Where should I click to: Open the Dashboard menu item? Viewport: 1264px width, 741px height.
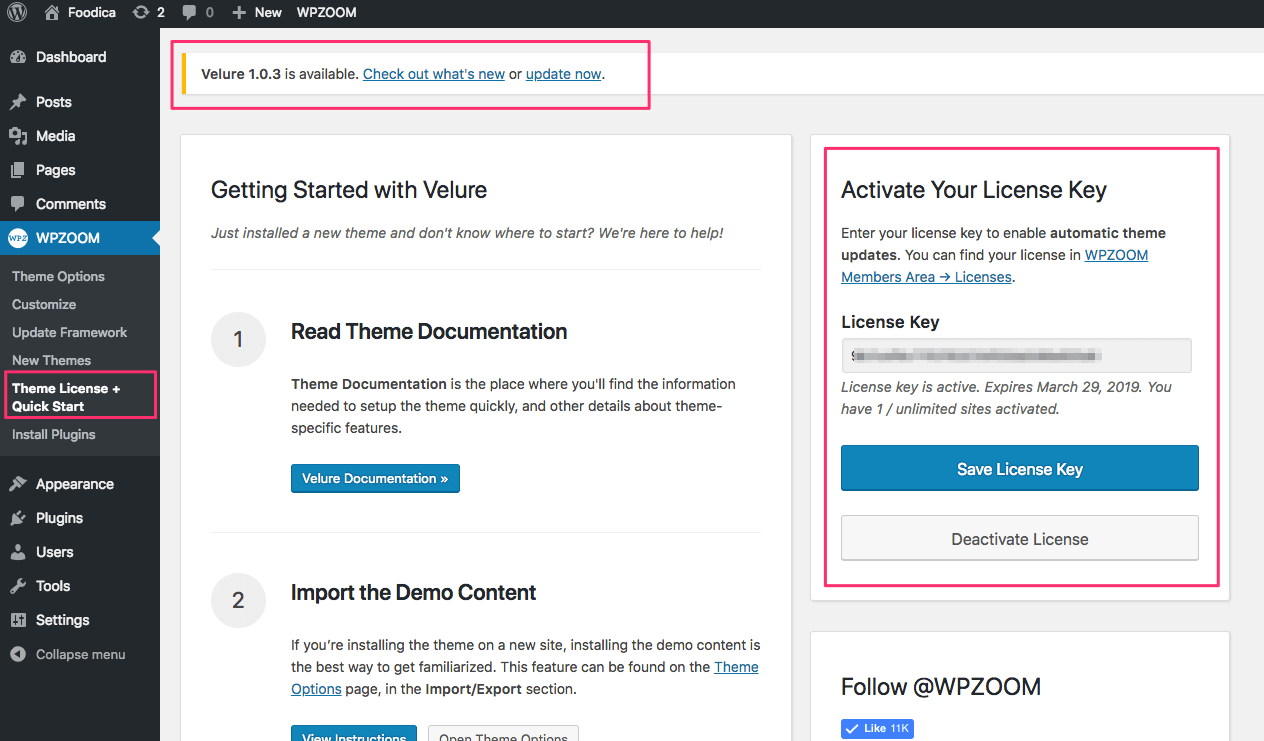click(71, 57)
